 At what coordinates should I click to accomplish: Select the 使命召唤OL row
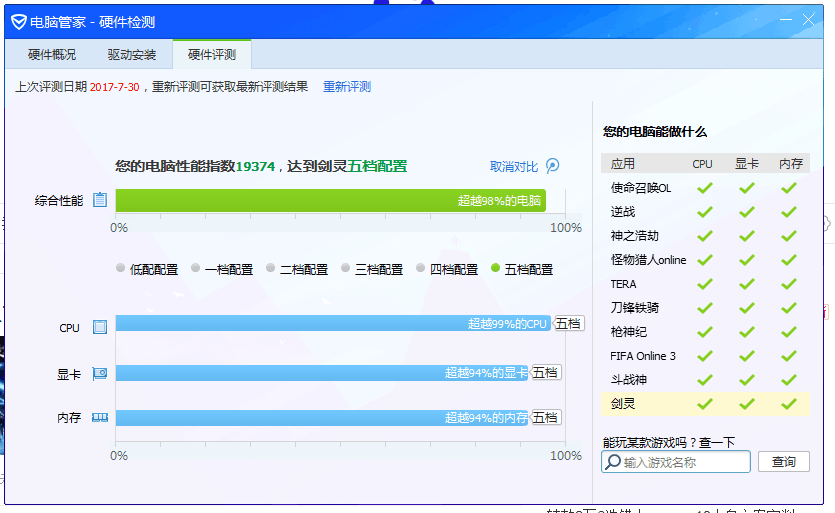click(x=705, y=188)
